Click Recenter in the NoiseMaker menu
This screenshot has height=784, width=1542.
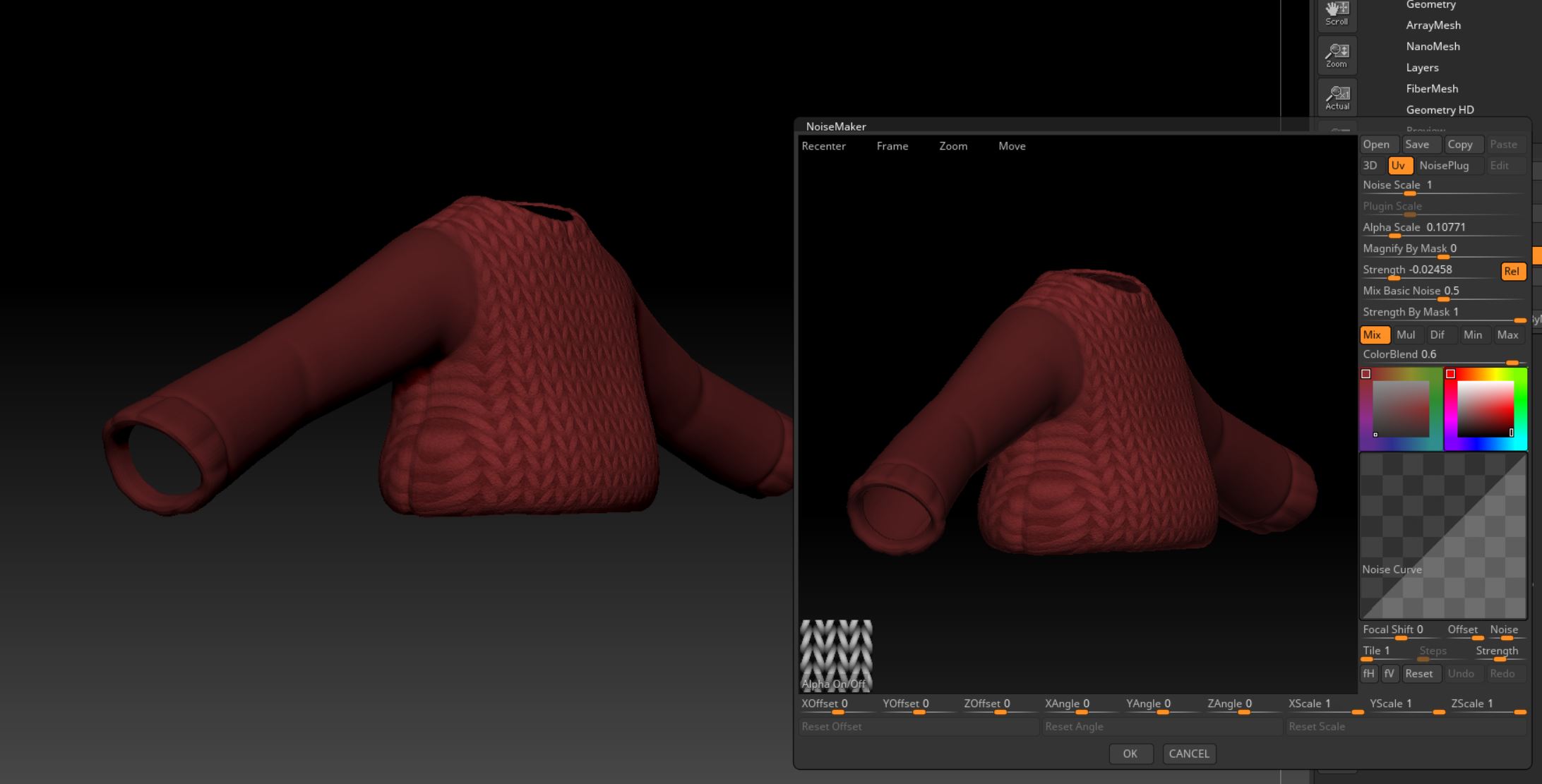pos(823,146)
